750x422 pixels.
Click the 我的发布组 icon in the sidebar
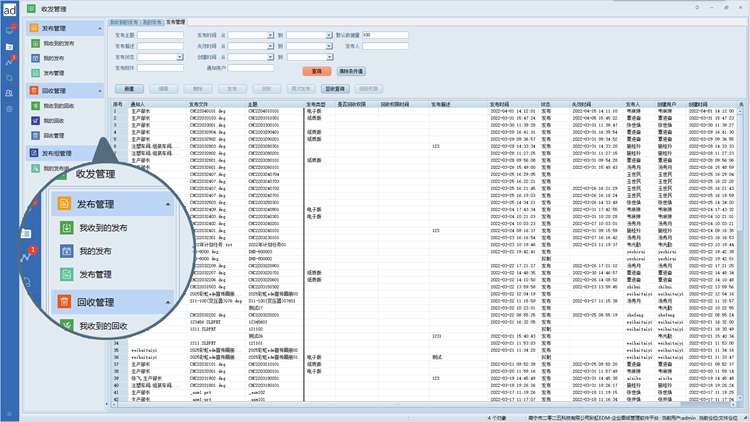pyautogui.click(x=34, y=169)
